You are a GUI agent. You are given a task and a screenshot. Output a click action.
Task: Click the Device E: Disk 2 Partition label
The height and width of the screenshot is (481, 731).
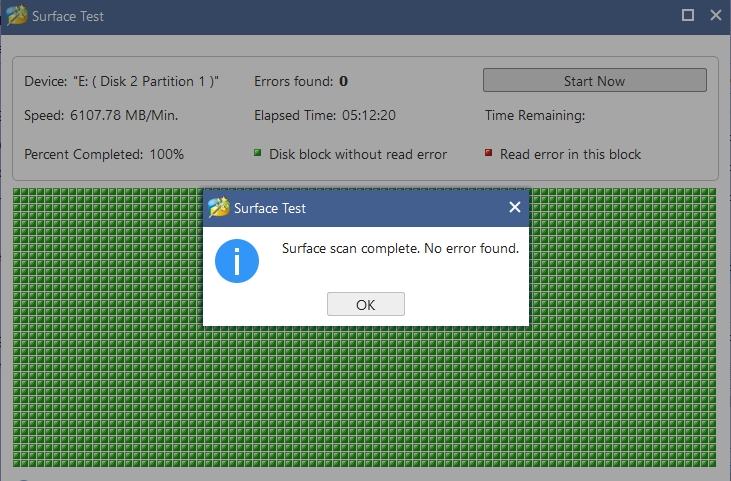121,82
